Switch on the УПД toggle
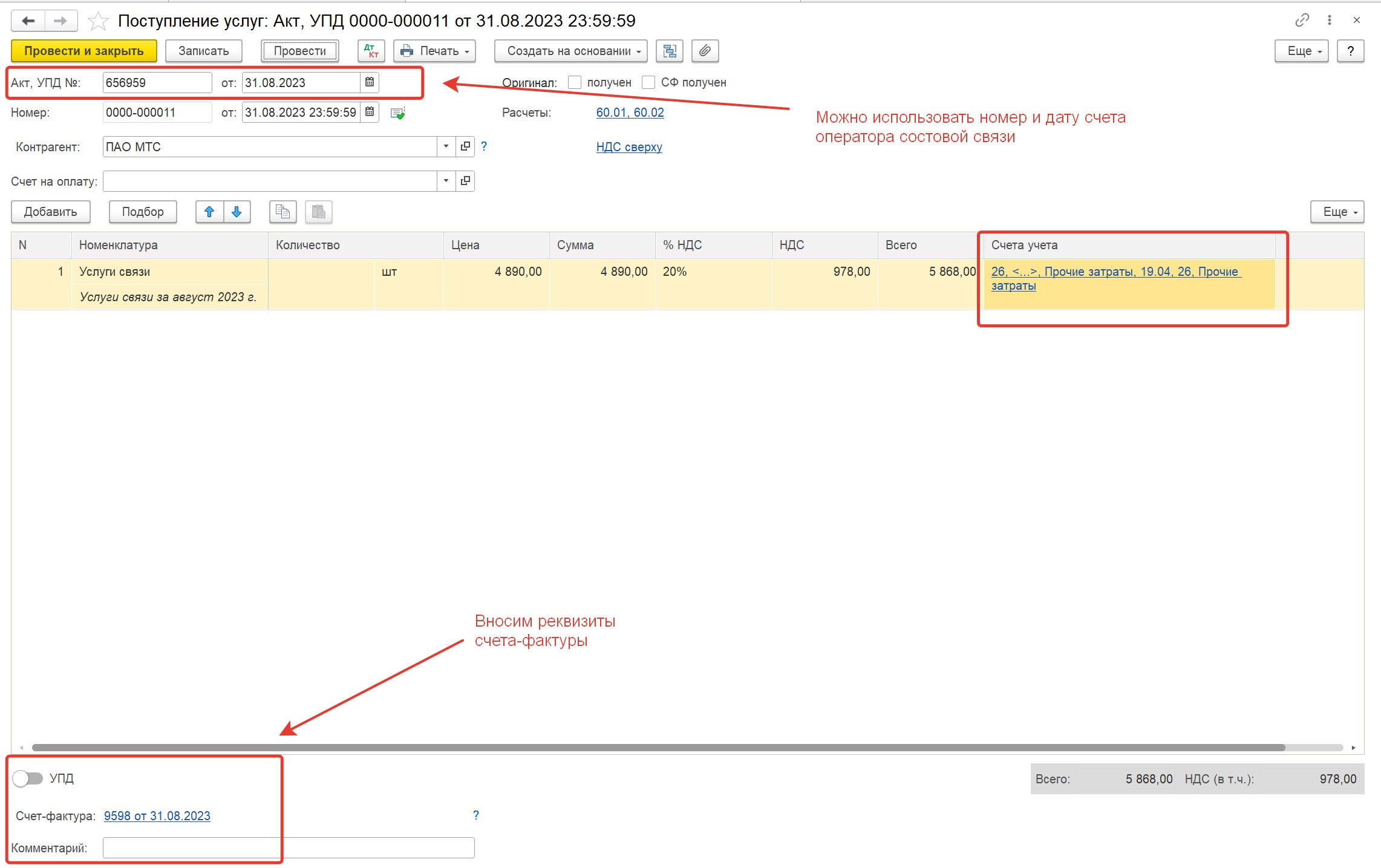 tap(28, 778)
